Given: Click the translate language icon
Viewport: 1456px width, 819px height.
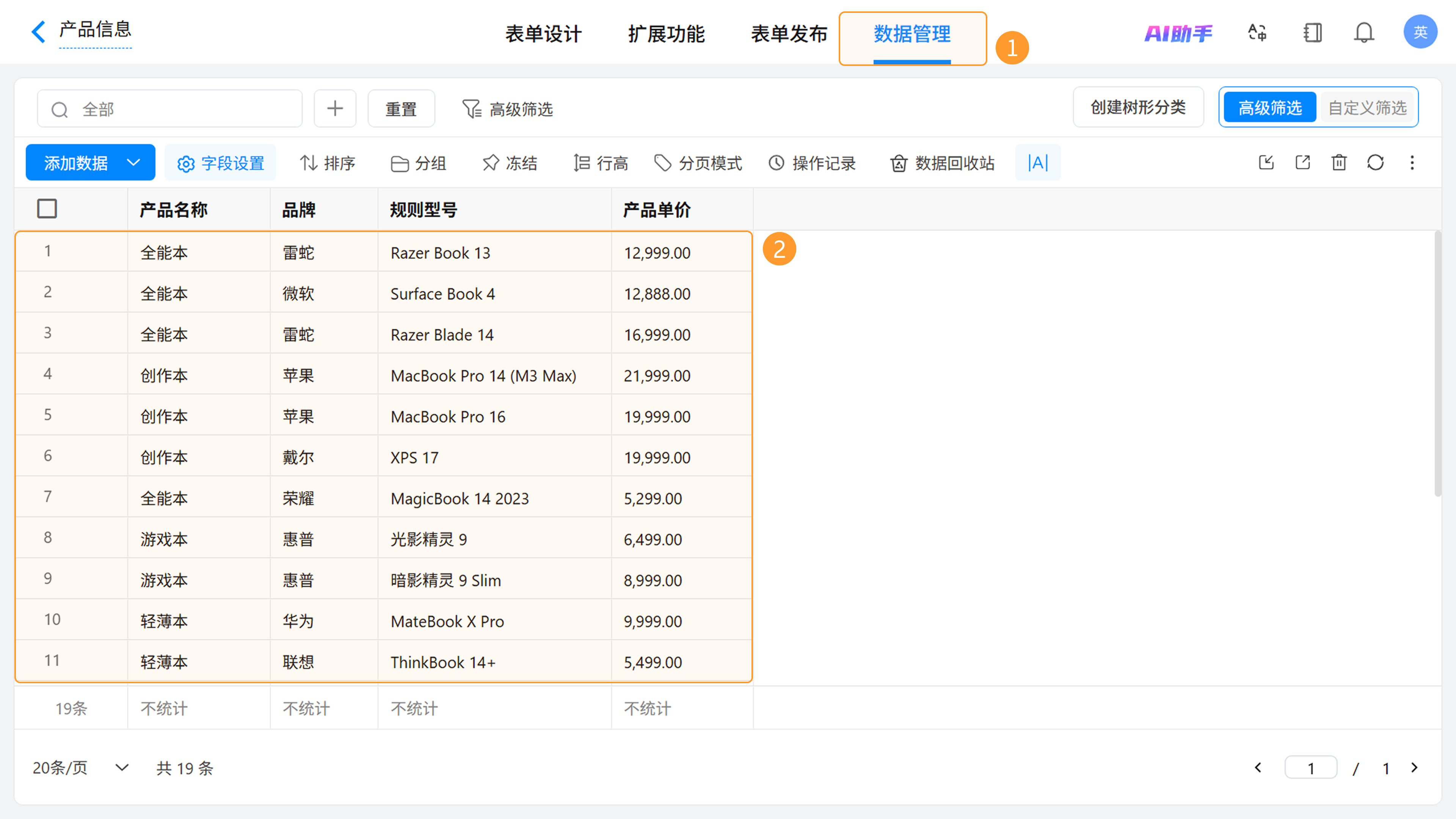Looking at the screenshot, I should tap(1257, 33).
